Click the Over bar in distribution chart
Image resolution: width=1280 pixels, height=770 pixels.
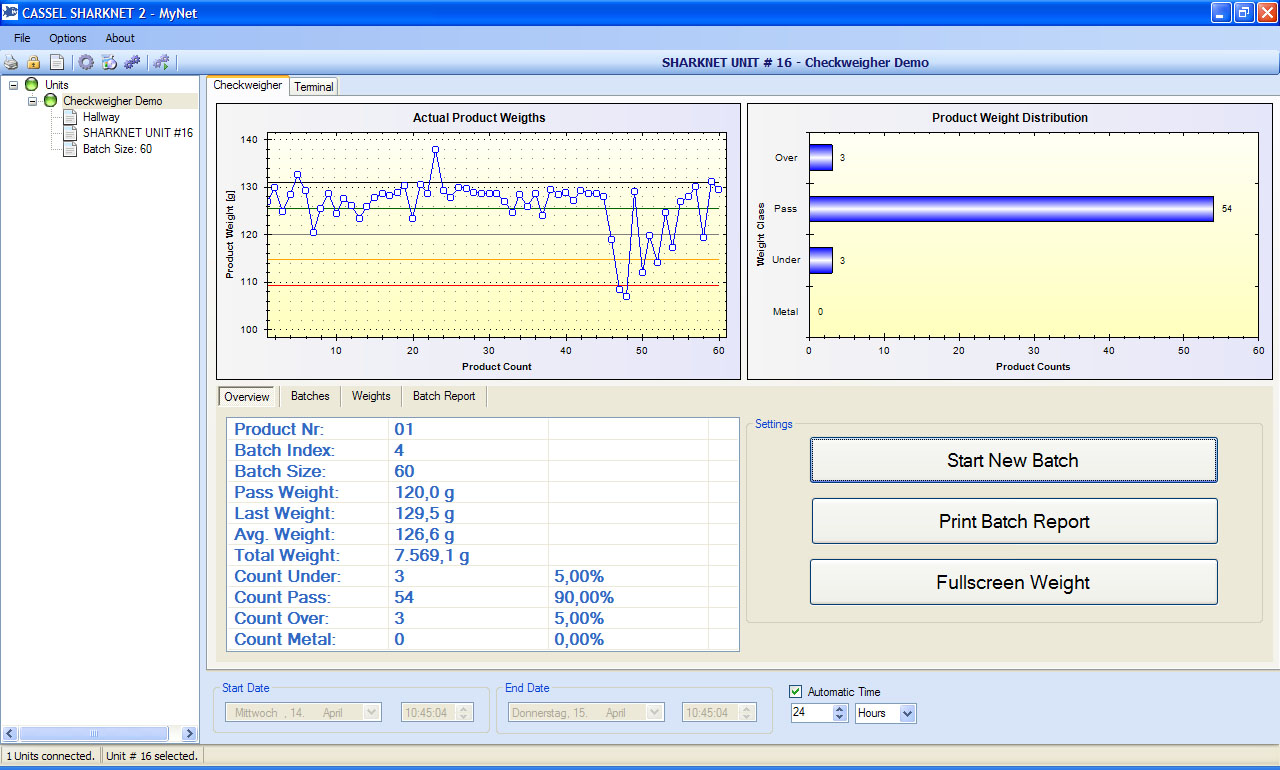(821, 158)
